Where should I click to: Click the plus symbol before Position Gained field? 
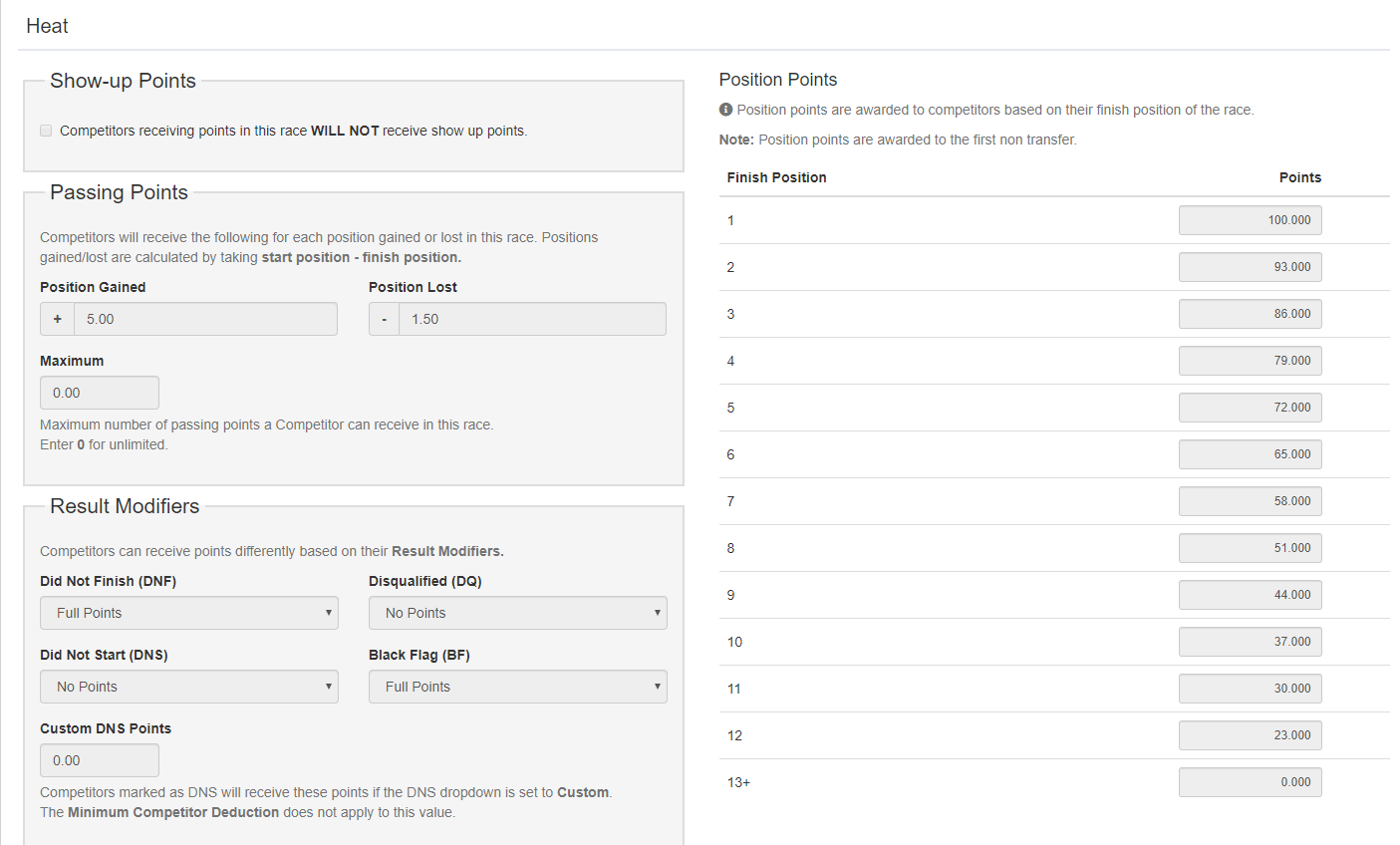[x=57, y=319]
